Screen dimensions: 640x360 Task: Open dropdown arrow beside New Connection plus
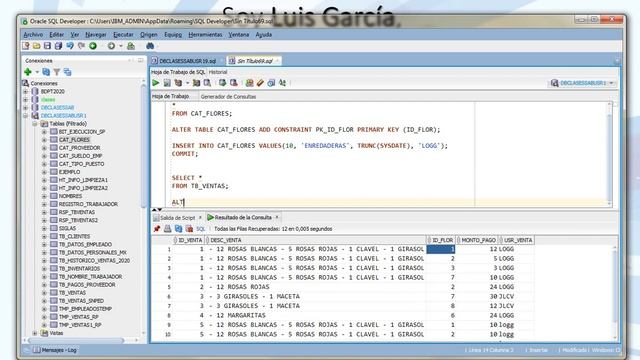(37, 72)
